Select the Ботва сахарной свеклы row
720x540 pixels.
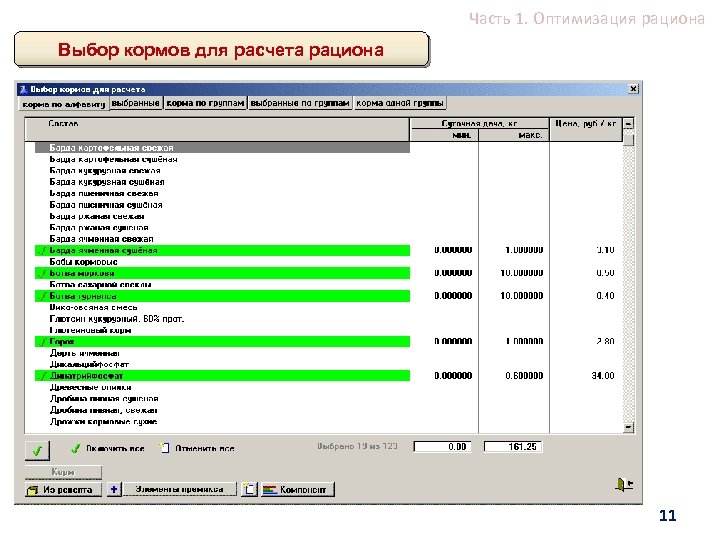(x=222, y=285)
